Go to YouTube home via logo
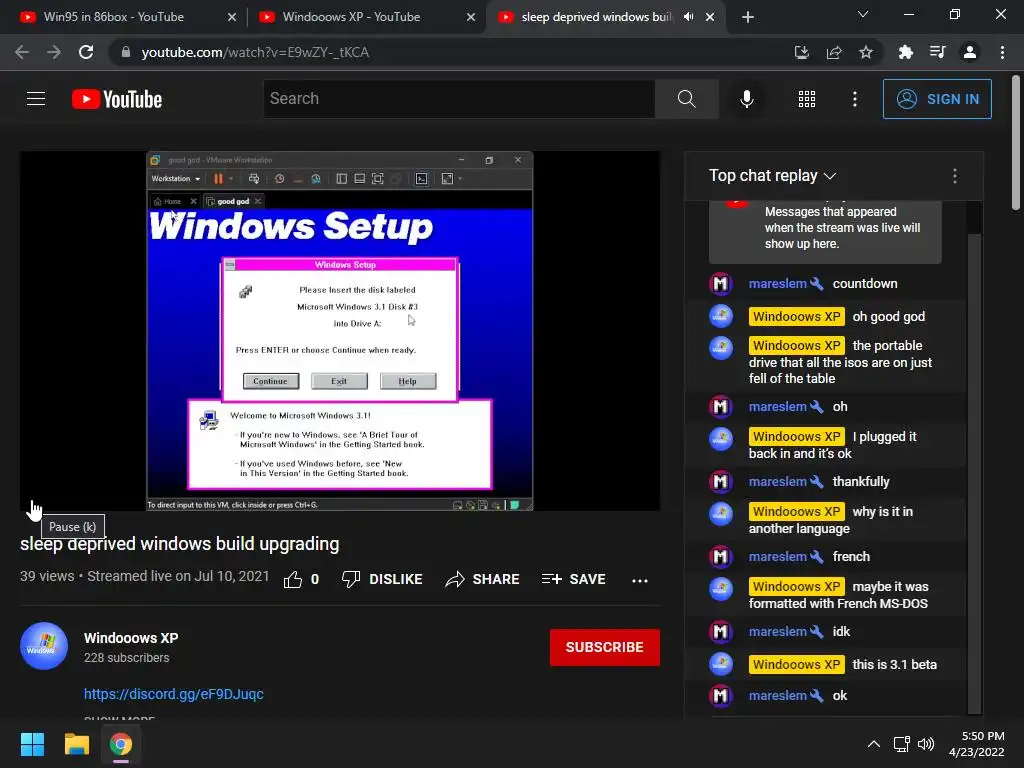The height and width of the screenshot is (768, 1024). point(117,99)
